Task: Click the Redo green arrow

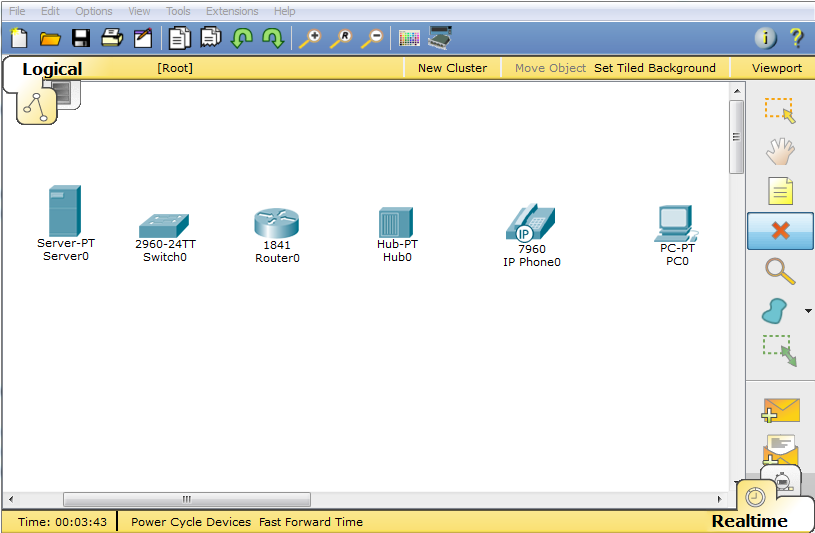Action: point(273,38)
